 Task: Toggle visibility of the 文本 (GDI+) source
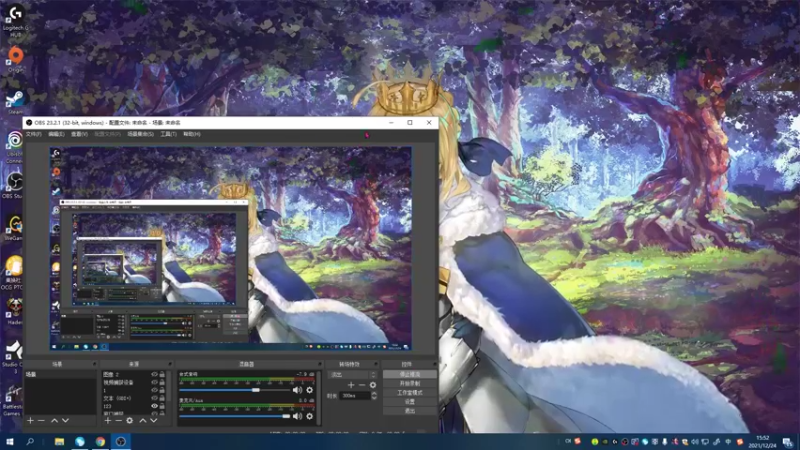154,398
